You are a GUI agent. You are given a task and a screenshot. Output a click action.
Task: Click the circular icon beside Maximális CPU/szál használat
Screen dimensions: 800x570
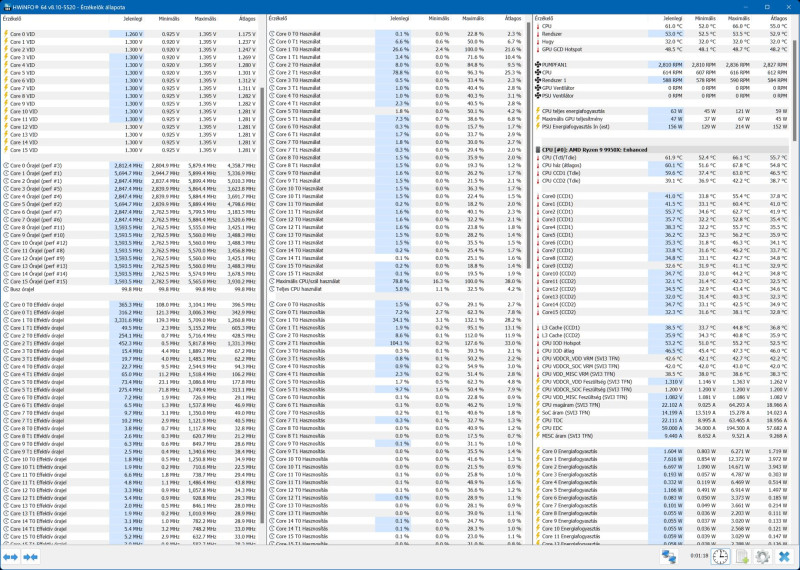[x=272, y=281]
